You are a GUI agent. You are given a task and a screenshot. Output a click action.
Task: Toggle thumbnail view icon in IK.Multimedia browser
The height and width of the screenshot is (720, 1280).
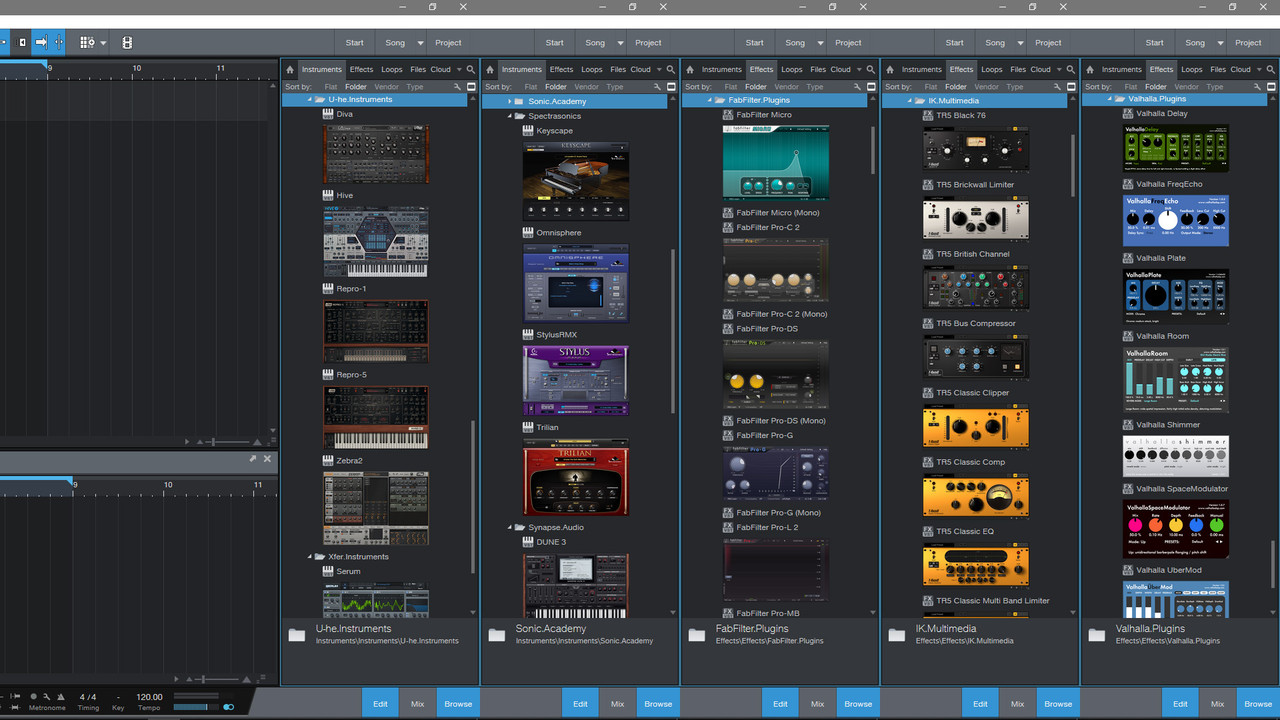(x=1069, y=87)
